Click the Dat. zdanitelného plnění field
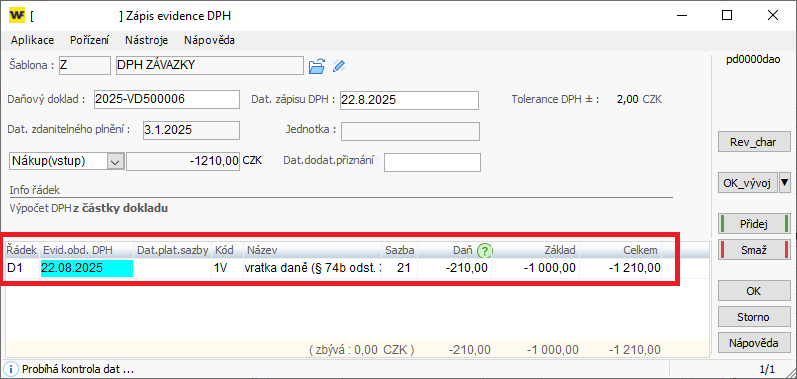Screen dimensions: 797x379 pyautogui.click(x=191, y=130)
